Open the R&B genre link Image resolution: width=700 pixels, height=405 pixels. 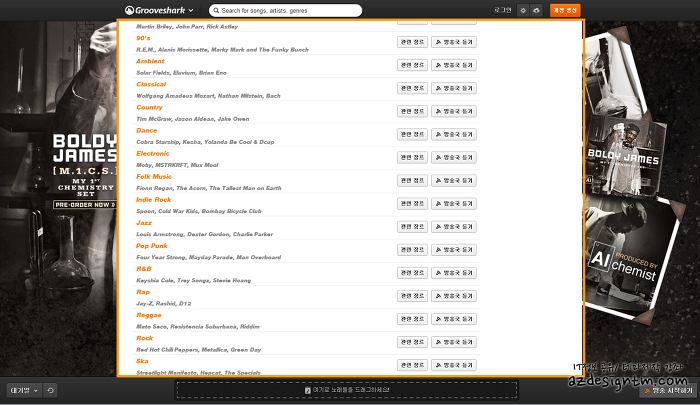tap(144, 269)
